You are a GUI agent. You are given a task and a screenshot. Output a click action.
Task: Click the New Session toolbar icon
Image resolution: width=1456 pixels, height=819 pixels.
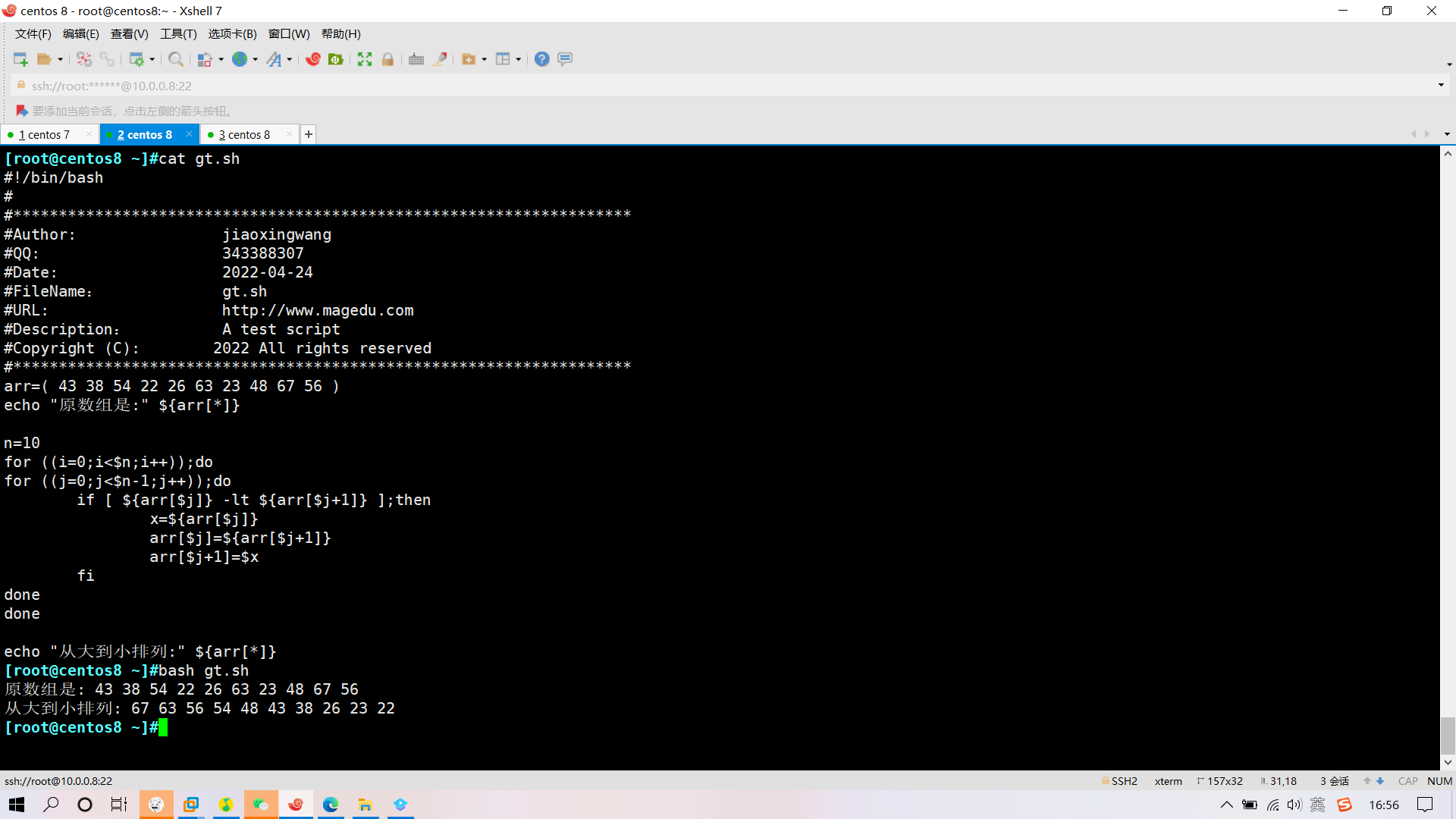coord(20,59)
